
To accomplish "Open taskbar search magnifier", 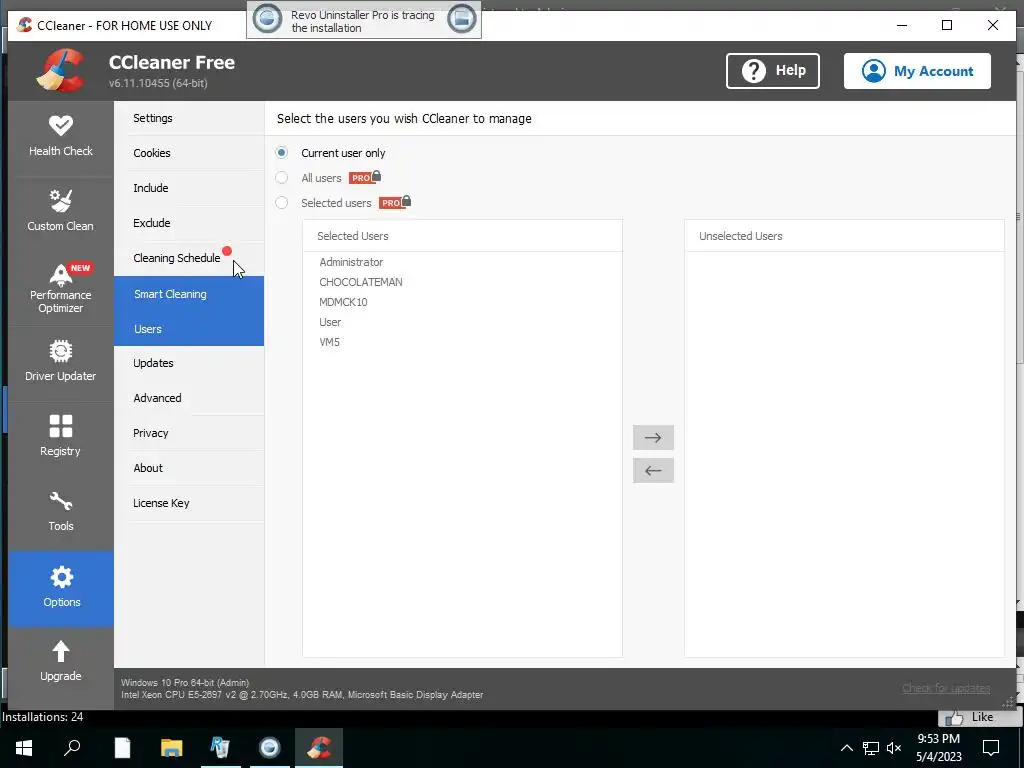I will pos(72,748).
